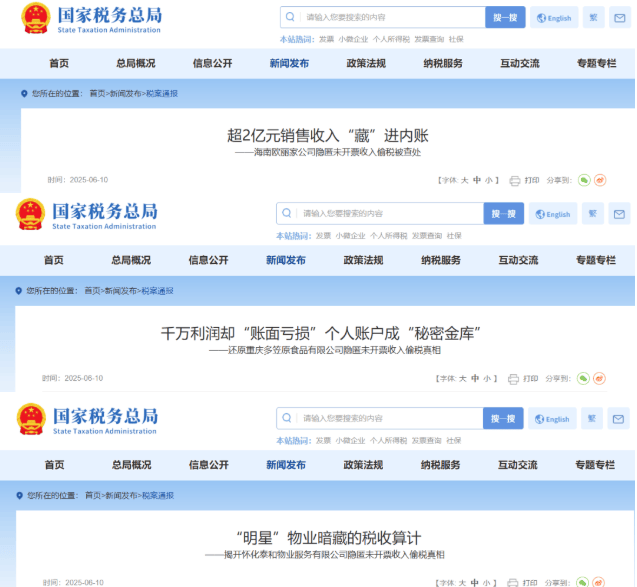Image resolution: width=637 pixels, height=587 pixels.
Task: Click the WeChat share icon under the 重庆多笠原 article
Action: coord(584,379)
